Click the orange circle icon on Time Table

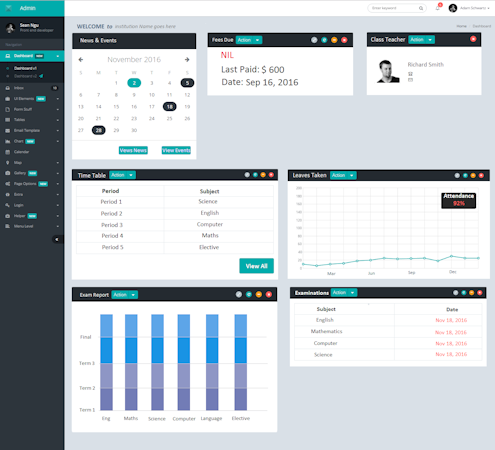point(263,175)
